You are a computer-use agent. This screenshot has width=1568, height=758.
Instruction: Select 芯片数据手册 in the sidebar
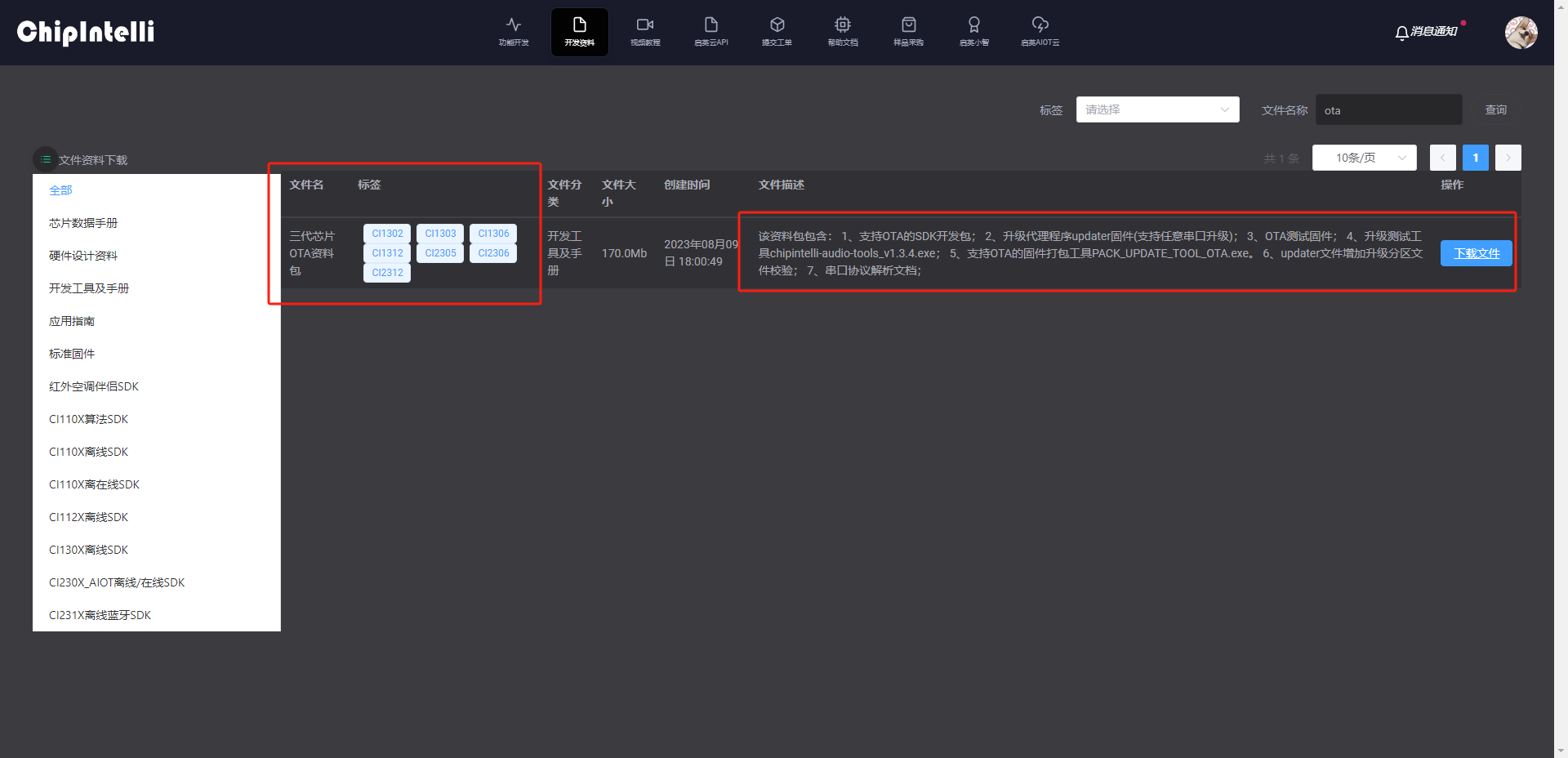pyautogui.click(x=83, y=223)
